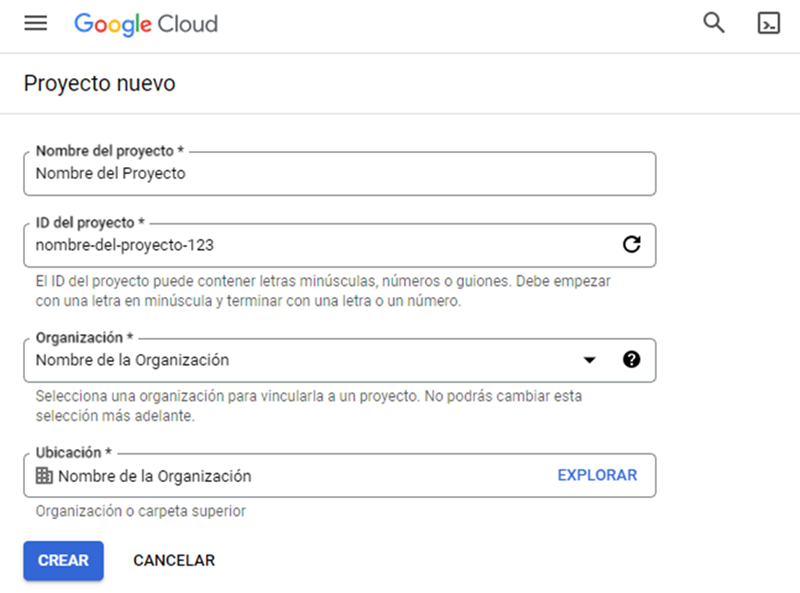
Task: Open the Organización help question mark
Action: pos(631,360)
